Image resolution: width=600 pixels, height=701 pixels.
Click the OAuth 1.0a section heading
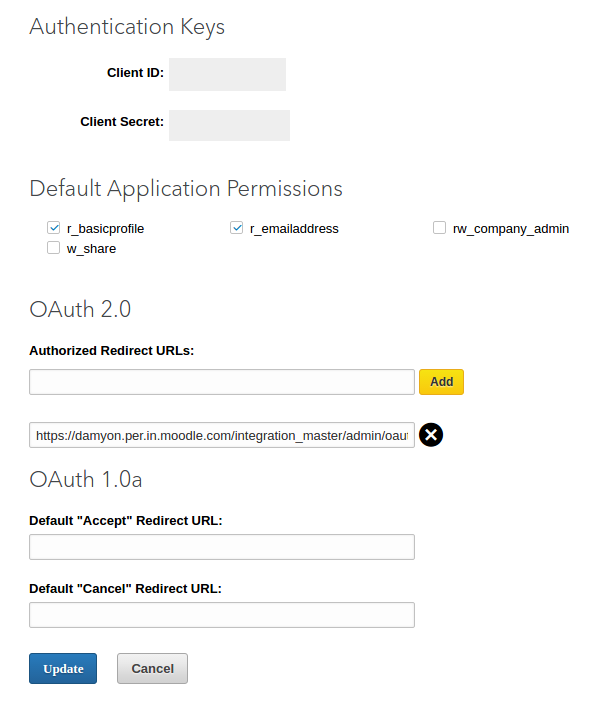[86, 480]
